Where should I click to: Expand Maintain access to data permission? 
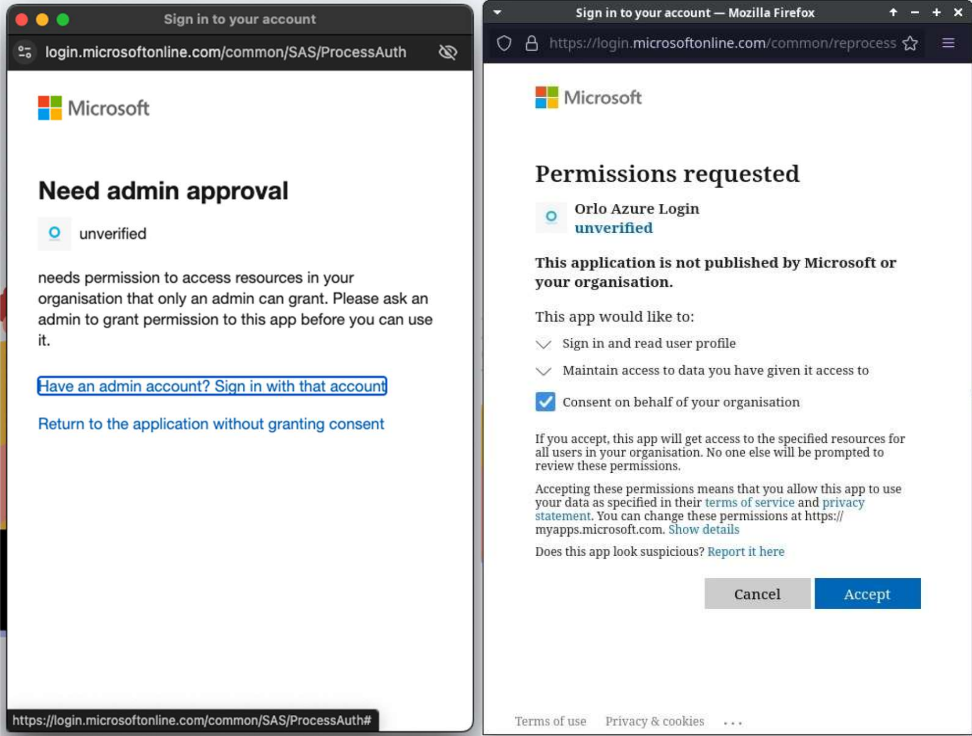(544, 371)
